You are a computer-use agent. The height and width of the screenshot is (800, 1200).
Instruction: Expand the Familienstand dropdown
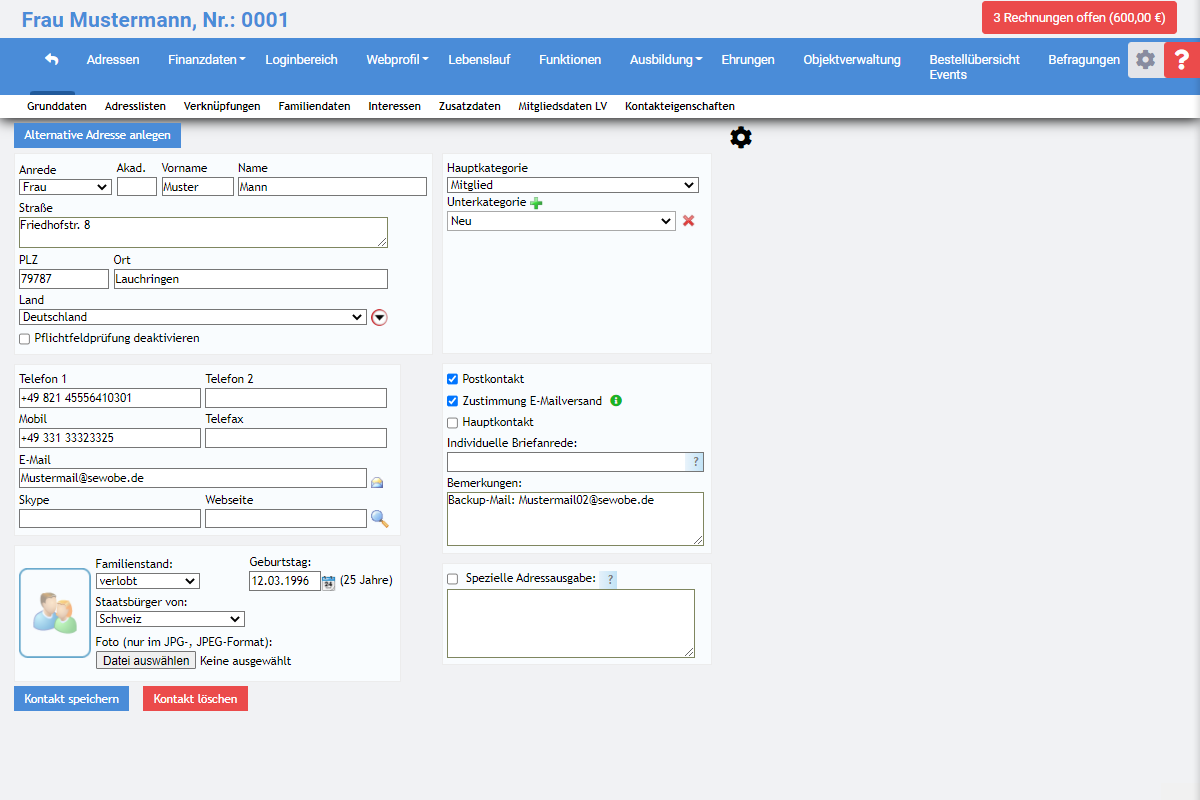coord(147,581)
